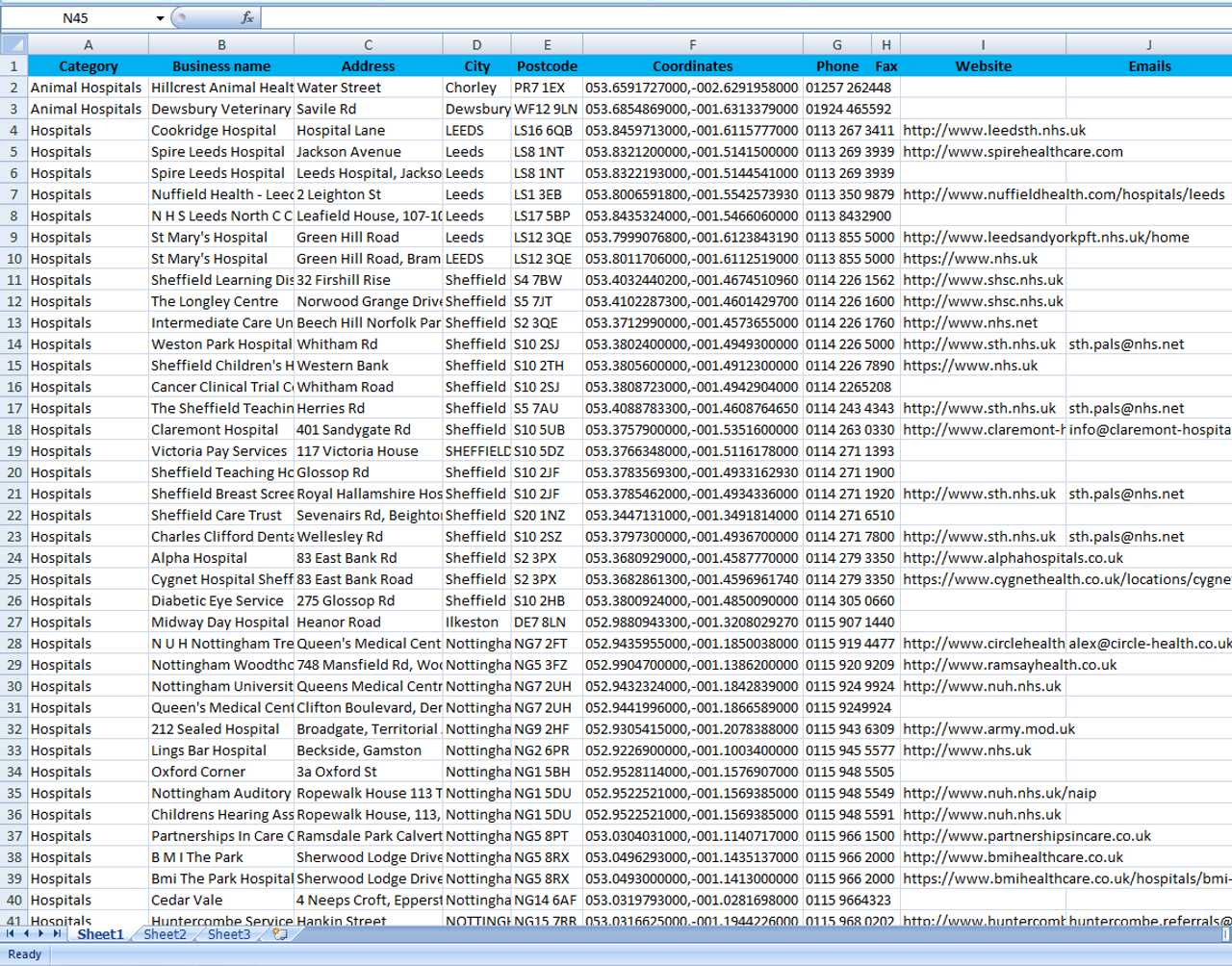Select the 212 Sealed Hospital cell
The height and width of the screenshot is (966, 1232).
coord(221,729)
